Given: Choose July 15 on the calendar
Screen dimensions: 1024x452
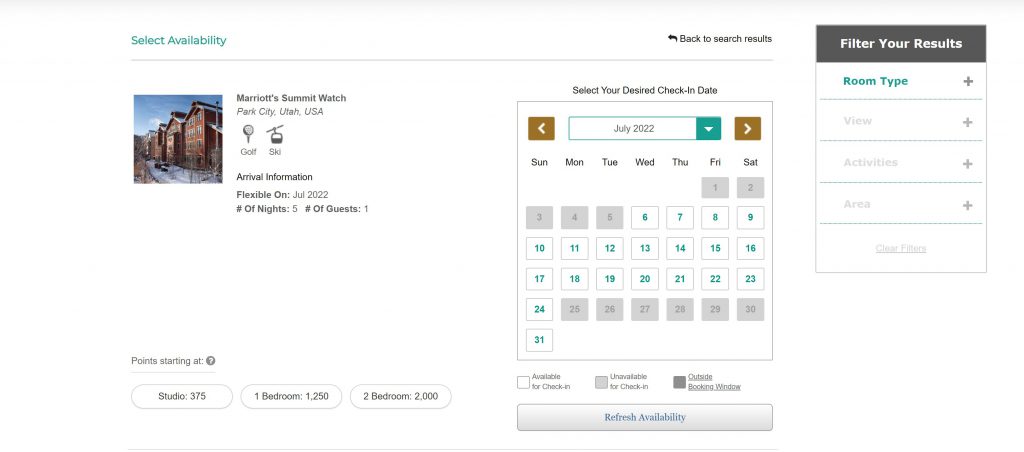Looking at the screenshot, I should [715, 248].
